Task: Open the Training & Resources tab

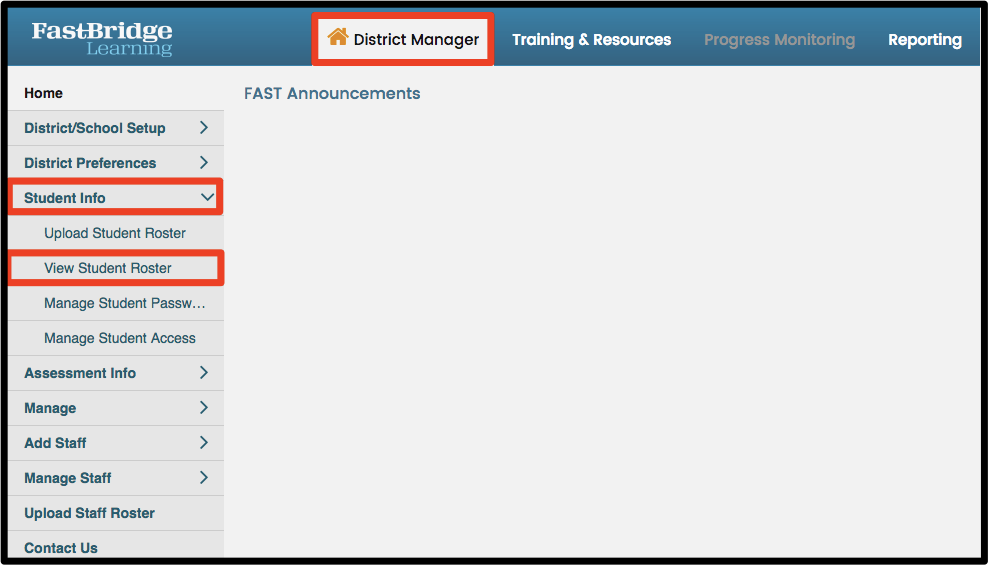Action: click(x=591, y=40)
